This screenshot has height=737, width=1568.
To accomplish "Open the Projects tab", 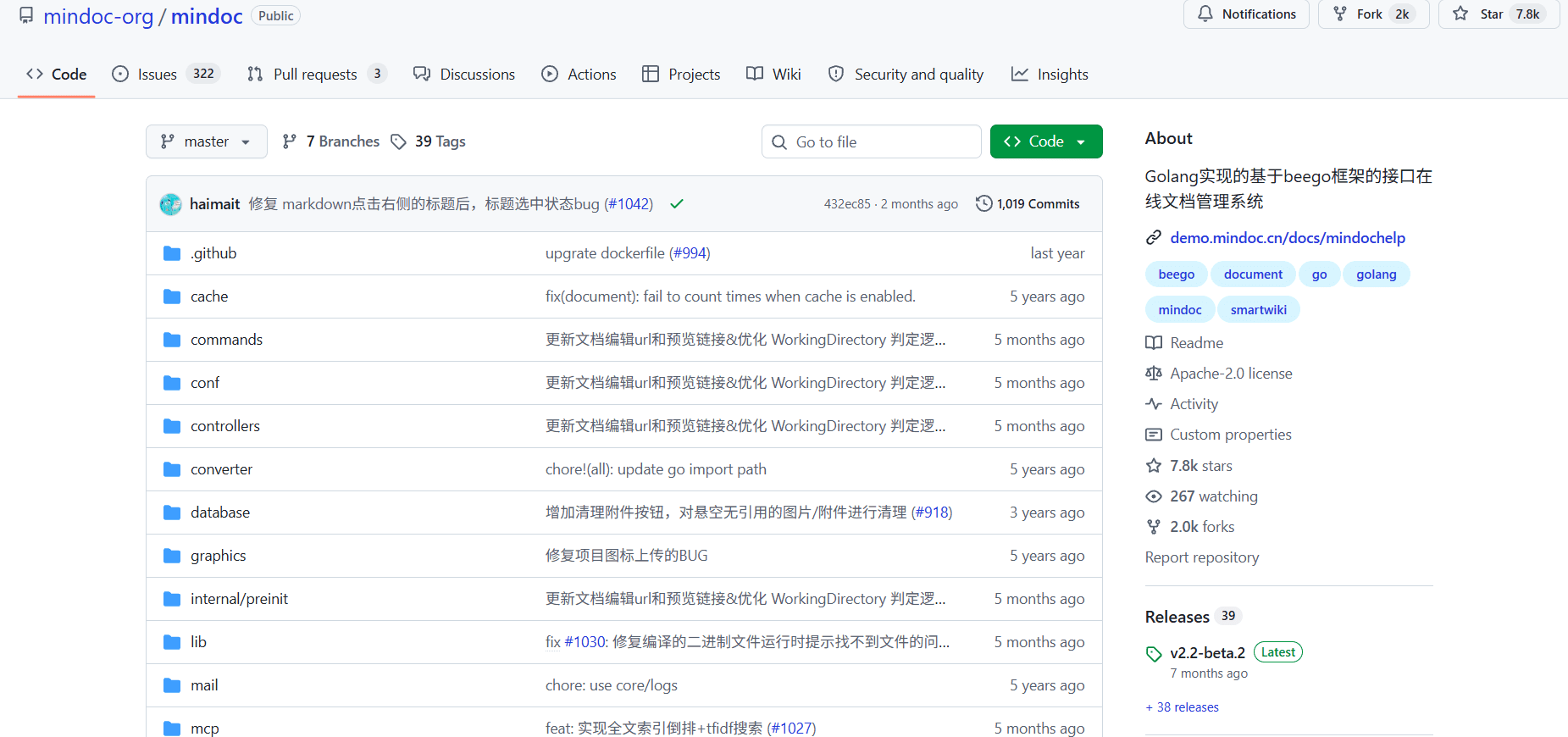I will [x=681, y=75].
